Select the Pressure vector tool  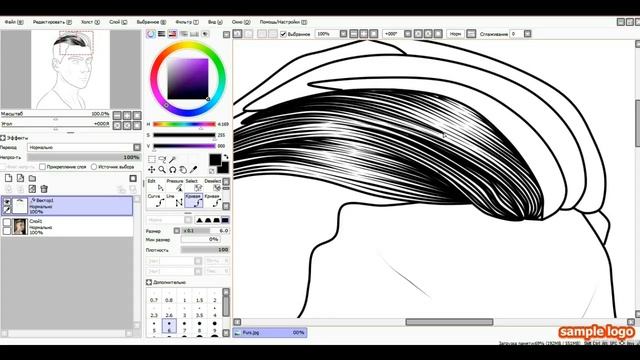(x=175, y=185)
